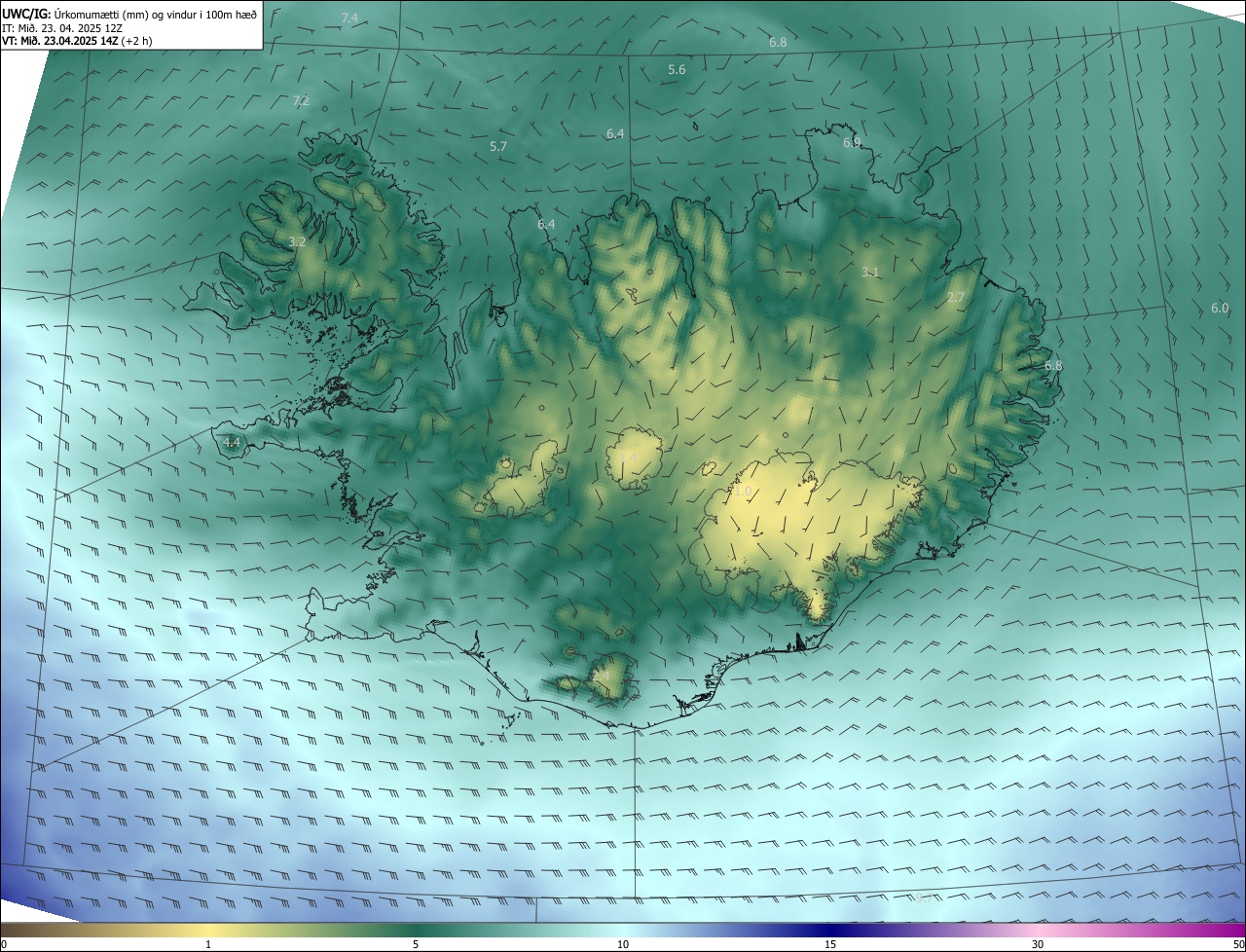Select the 3.2 value over the Westfjords
This screenshot has height=952, width=1246.
click(297, 240)
